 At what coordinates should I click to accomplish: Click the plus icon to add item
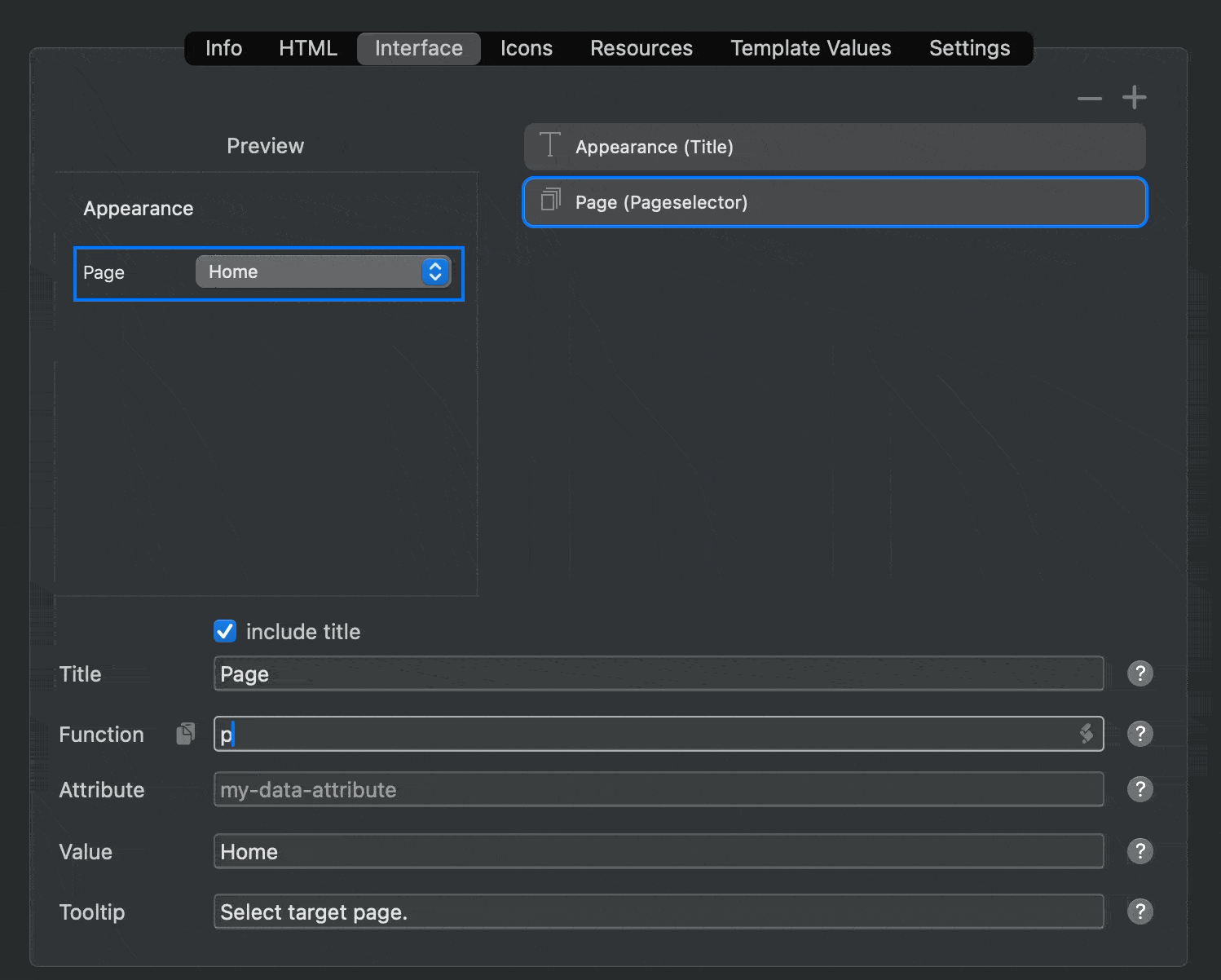tap(1134, 98)
